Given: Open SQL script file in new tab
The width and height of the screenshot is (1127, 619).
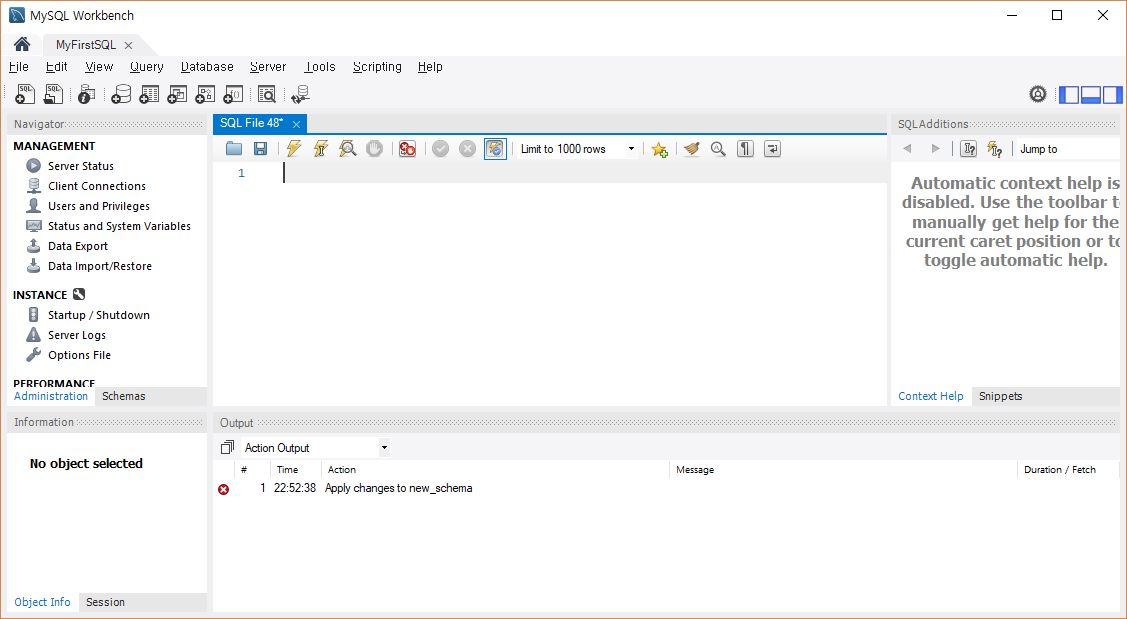Looking at the screenshot, I should tap(52, 93).
